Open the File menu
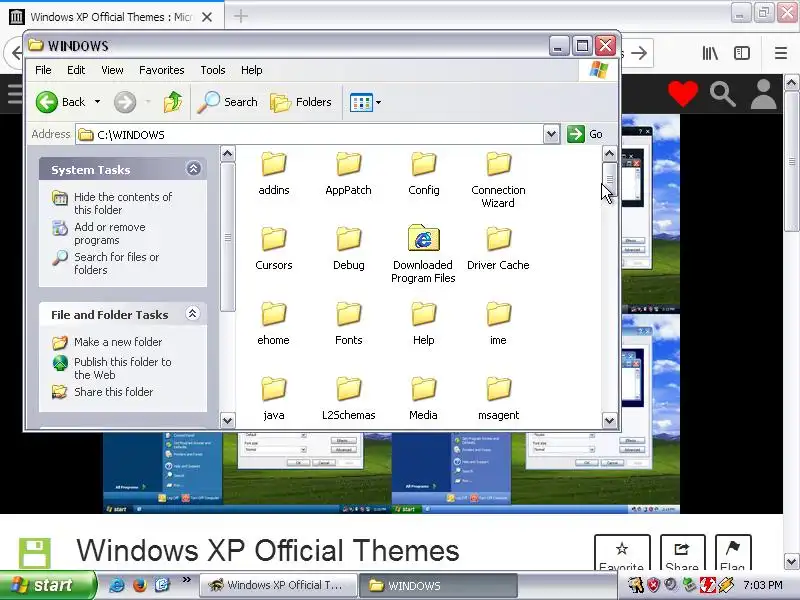800x600 pixels. tap(43, 70)
